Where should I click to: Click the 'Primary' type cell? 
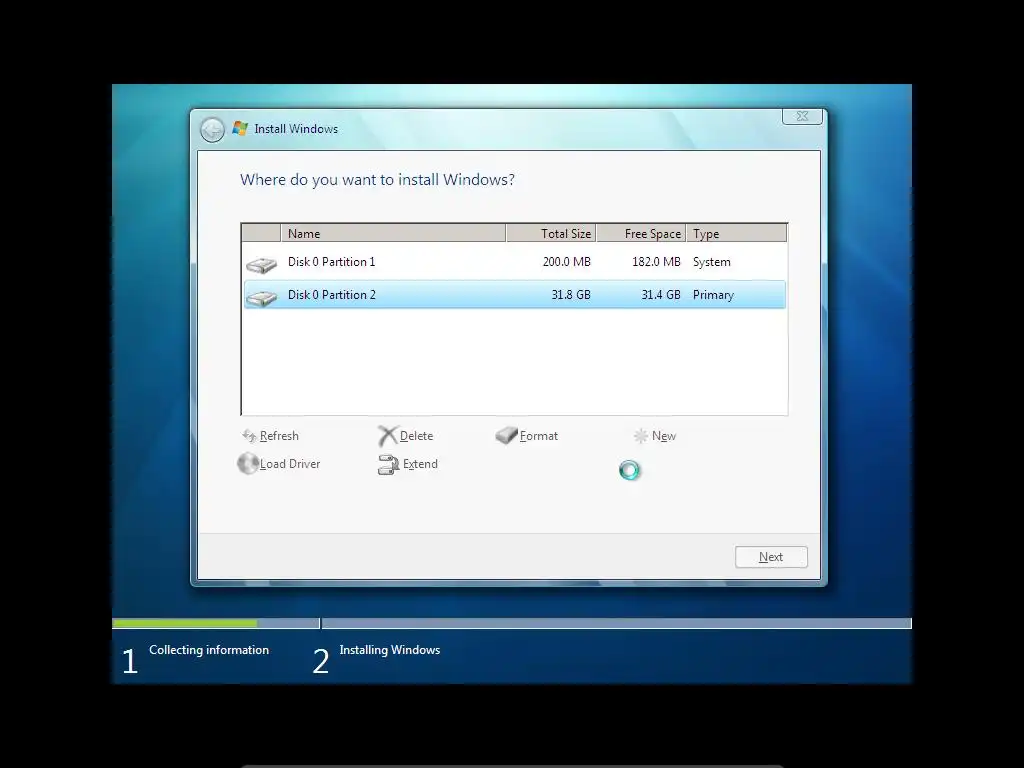pos(713,295)
